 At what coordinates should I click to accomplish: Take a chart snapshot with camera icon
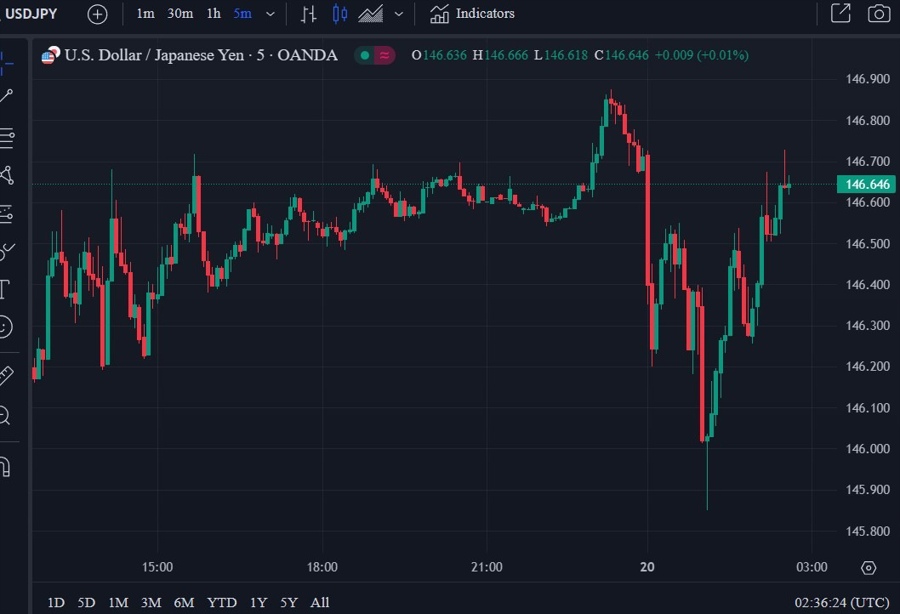coord(878,14)
